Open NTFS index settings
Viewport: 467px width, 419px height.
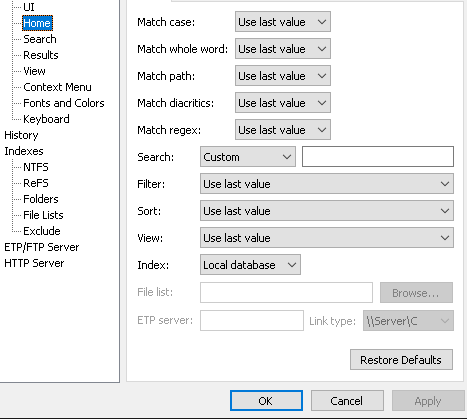coord(36,167)
